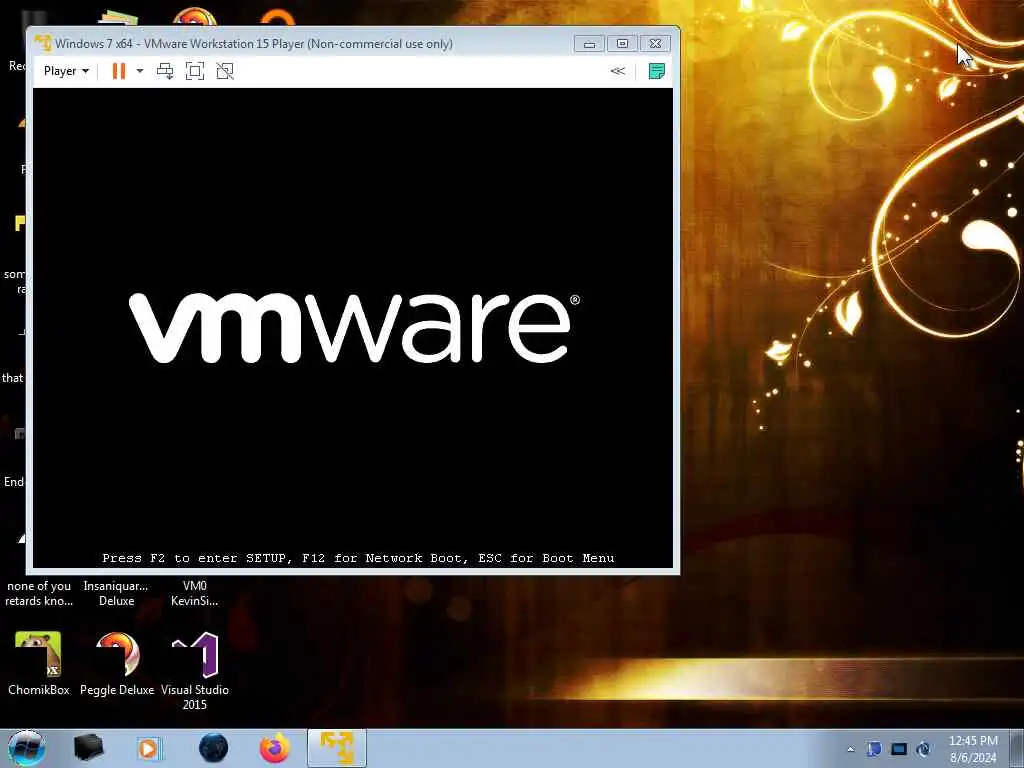Click the network tray icon
This screenshot has width=1024, height=768.
(x=874, y=749)
